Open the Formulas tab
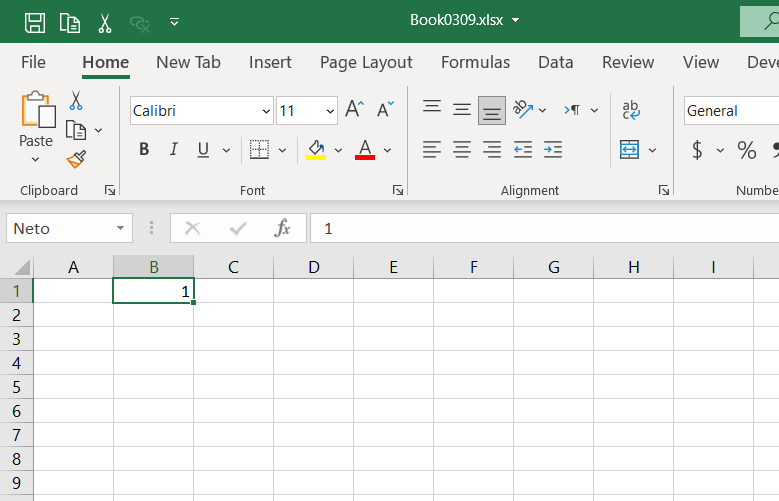 pos(475,62)
